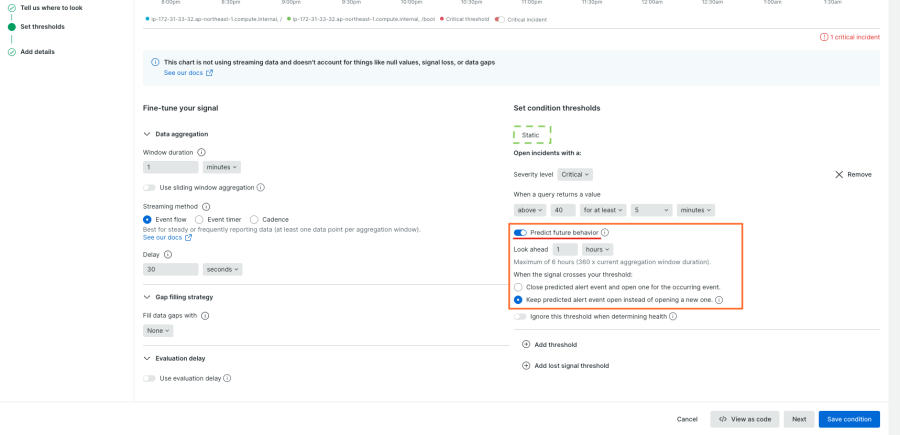900x435 pixels.
Task: Click info icon in streaming data notice
Action: coord(155,62)
